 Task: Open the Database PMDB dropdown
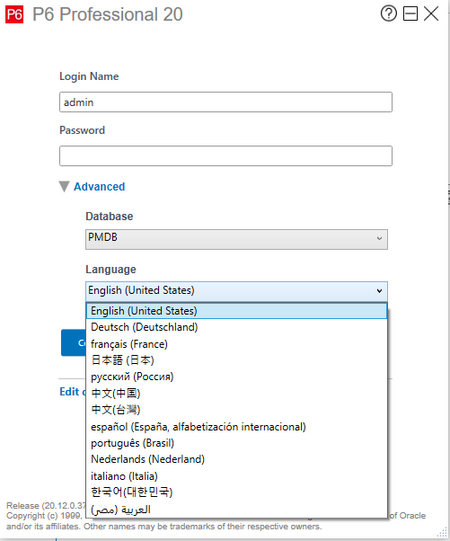pos(236,239)
